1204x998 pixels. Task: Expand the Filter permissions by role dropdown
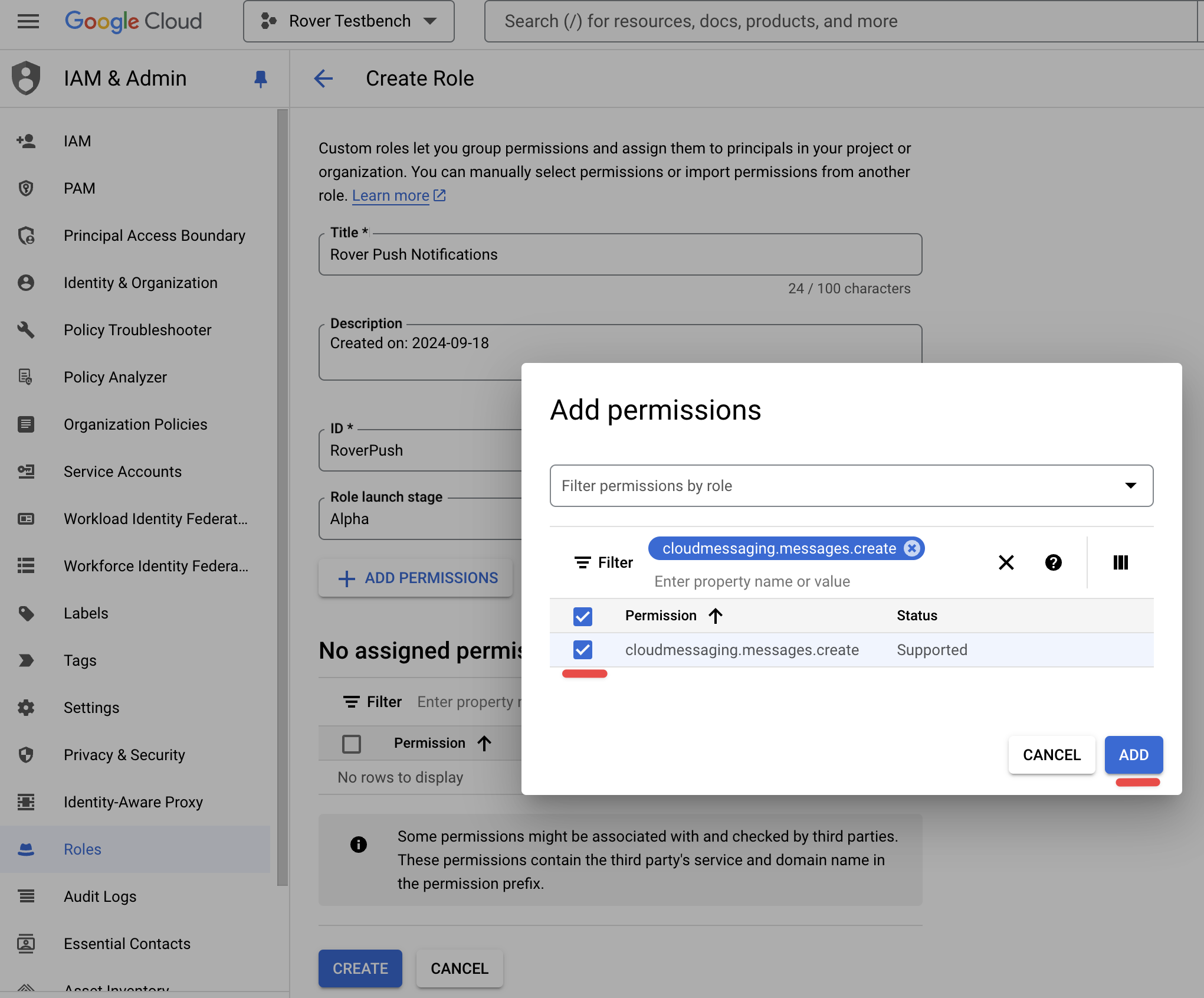[x=1130, y=485]
